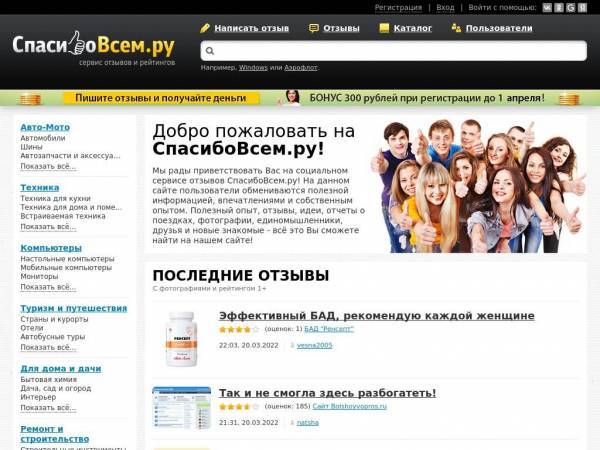This screenshot has width=600, height=450.
Task: Select Техника для дома и поме... subcategory
Action: [x=71, y=207]
